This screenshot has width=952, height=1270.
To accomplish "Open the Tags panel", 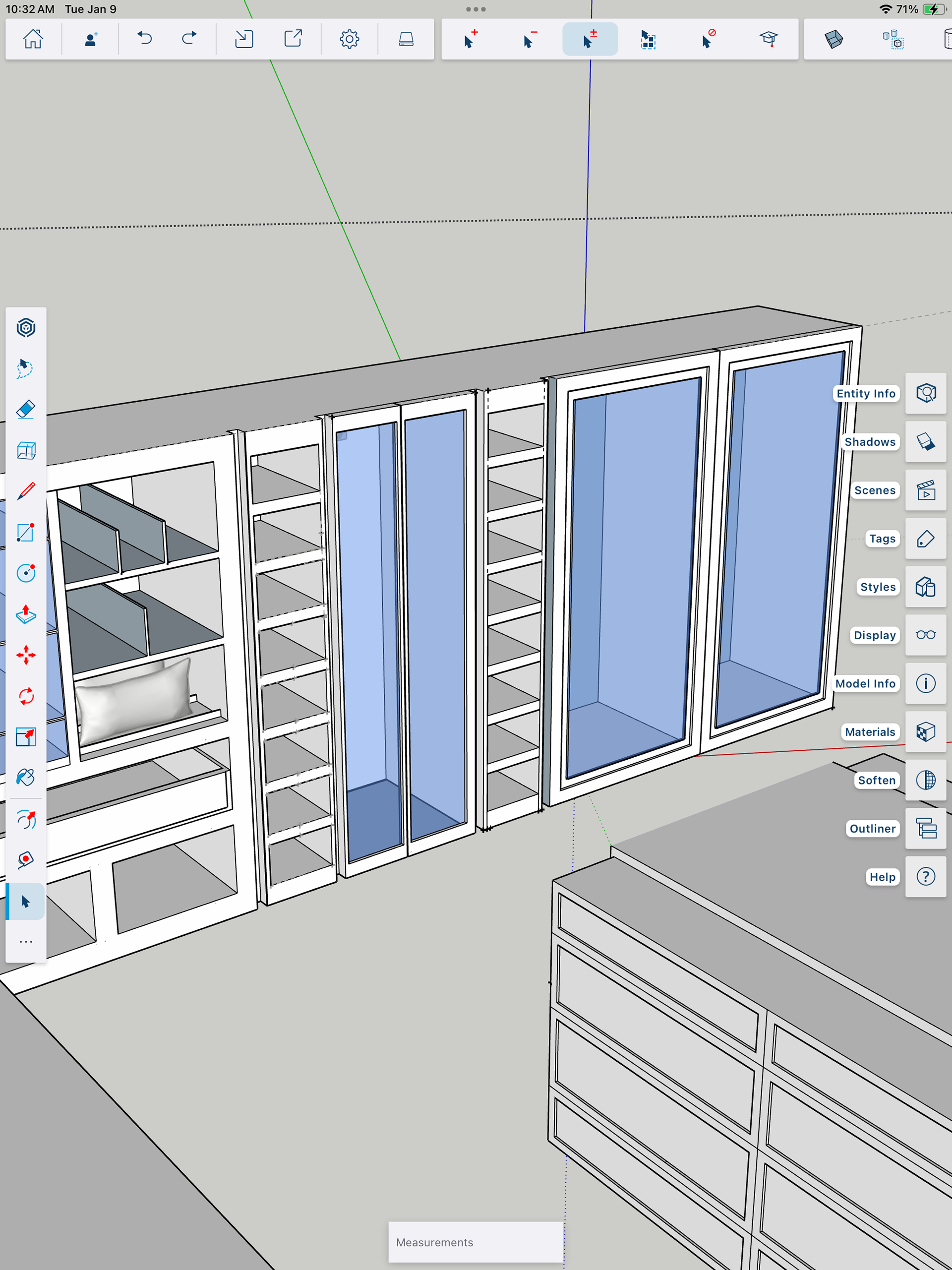I will pos(925,539).
